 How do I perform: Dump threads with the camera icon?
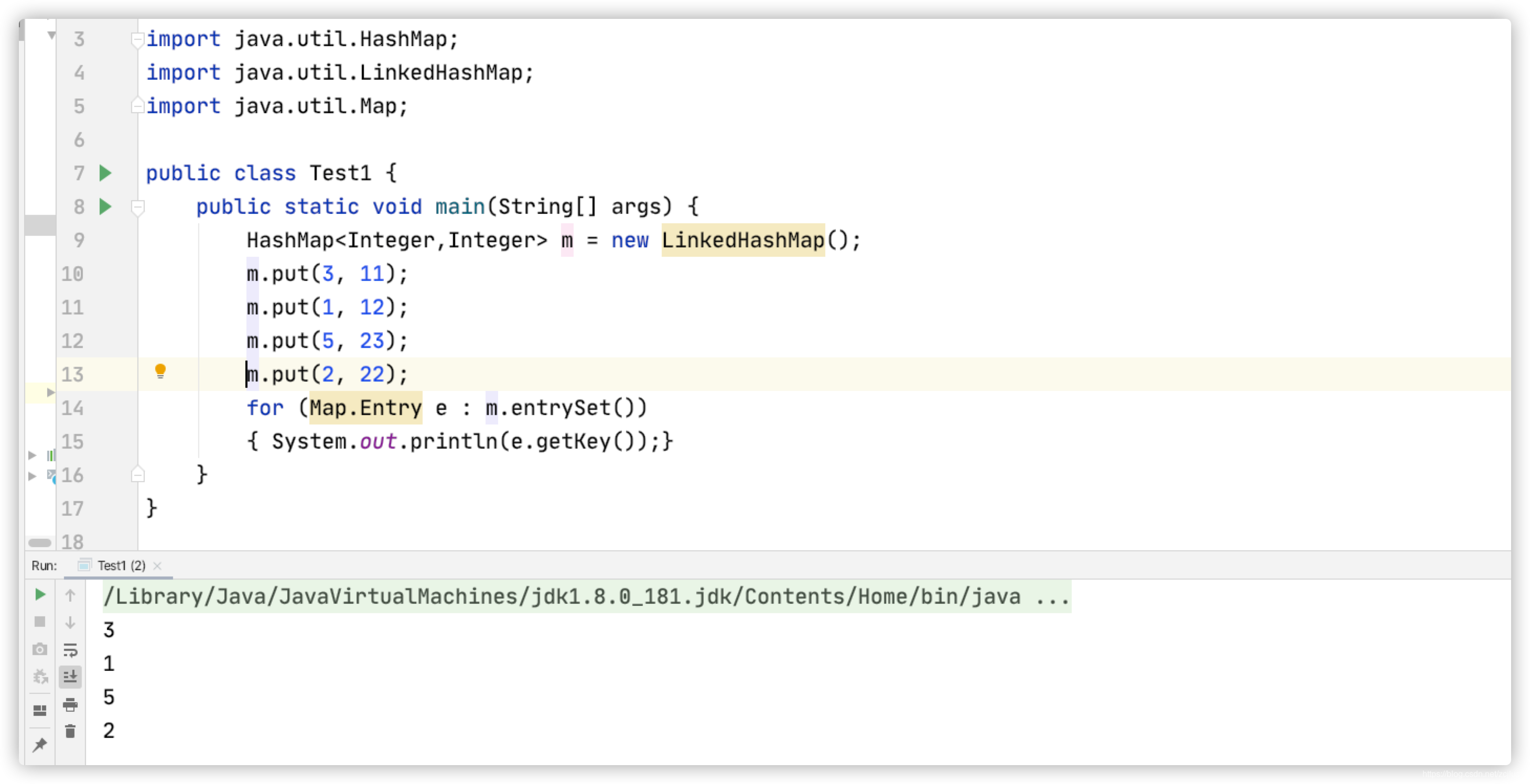point(40,649)
